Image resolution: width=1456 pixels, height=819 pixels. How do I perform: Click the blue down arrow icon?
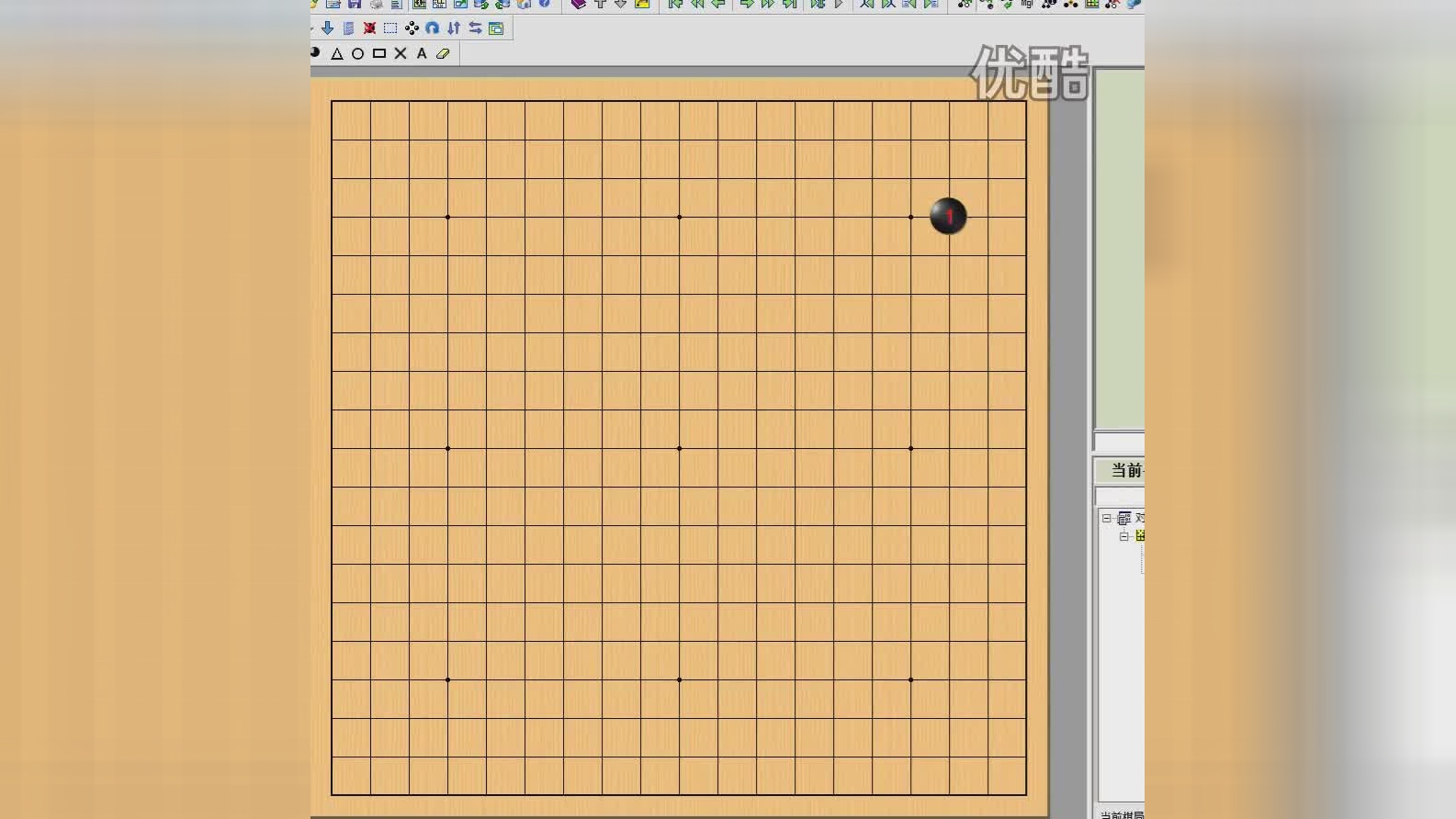click(327, 28)
